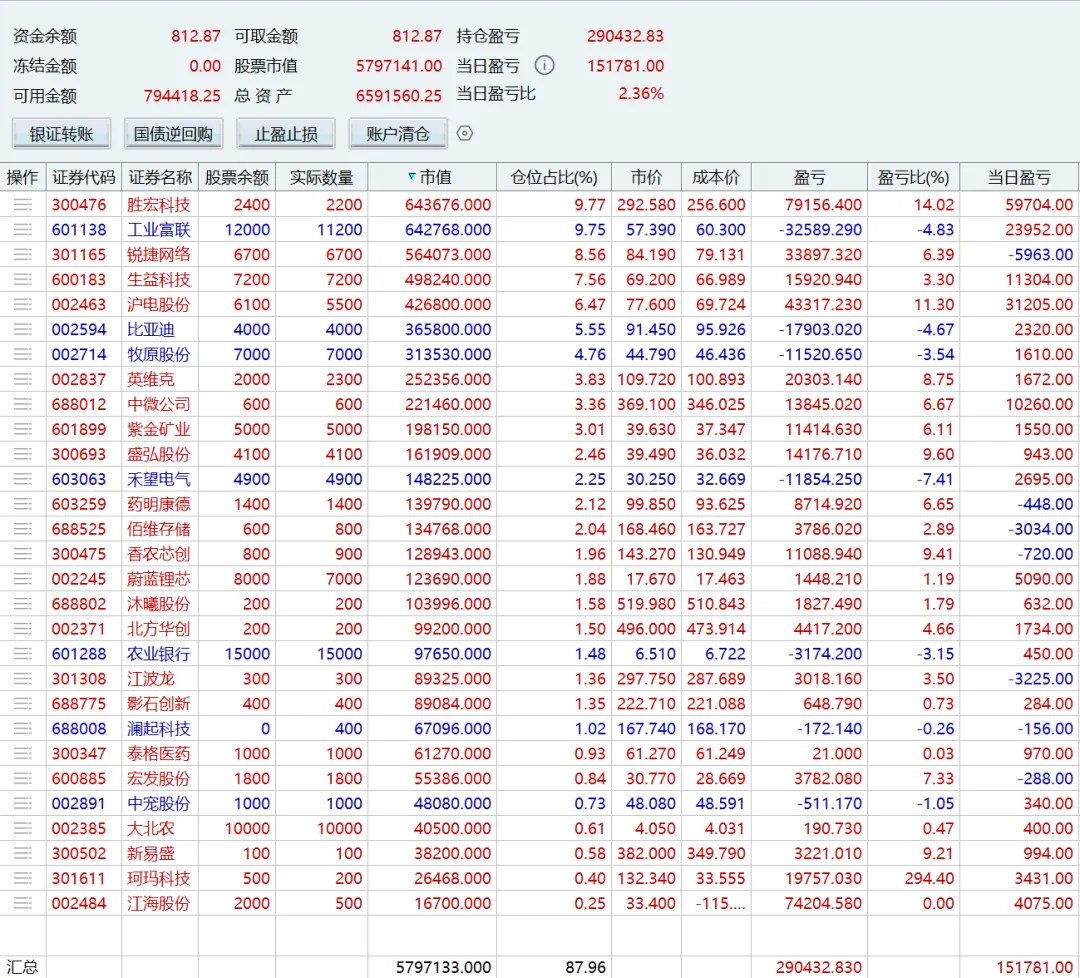Viewport: 1080px width, 978px height.
Task: Click the 宏发股份 stock name
Action: click(x=158, y=778)
